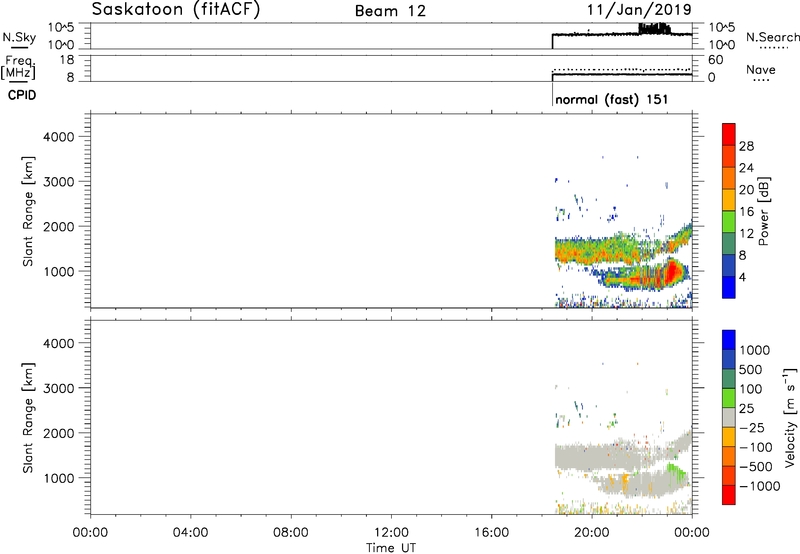Screen dimensions: 800x554
Task: Click the "-1000" label on velocity colorbar
Action: [x=760, y=486]
